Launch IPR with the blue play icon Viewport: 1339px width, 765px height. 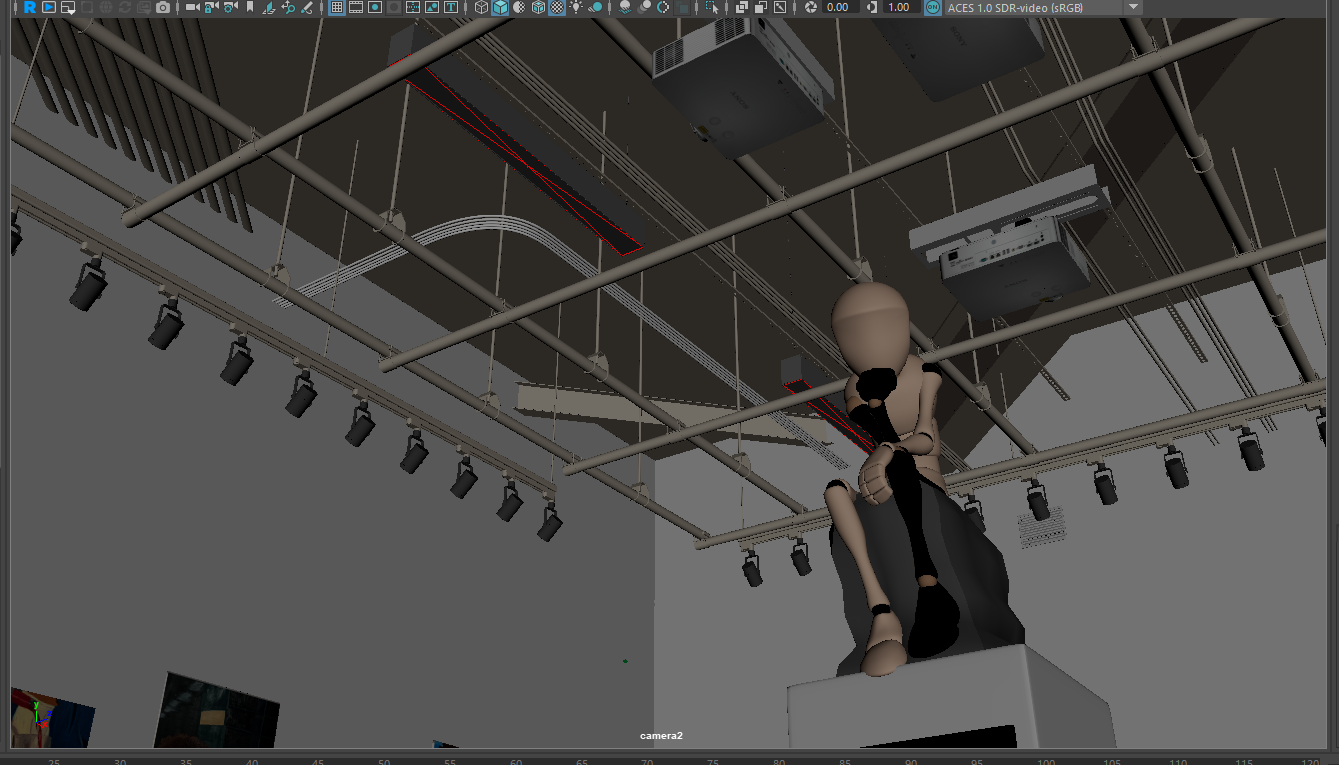pos(48,7)
